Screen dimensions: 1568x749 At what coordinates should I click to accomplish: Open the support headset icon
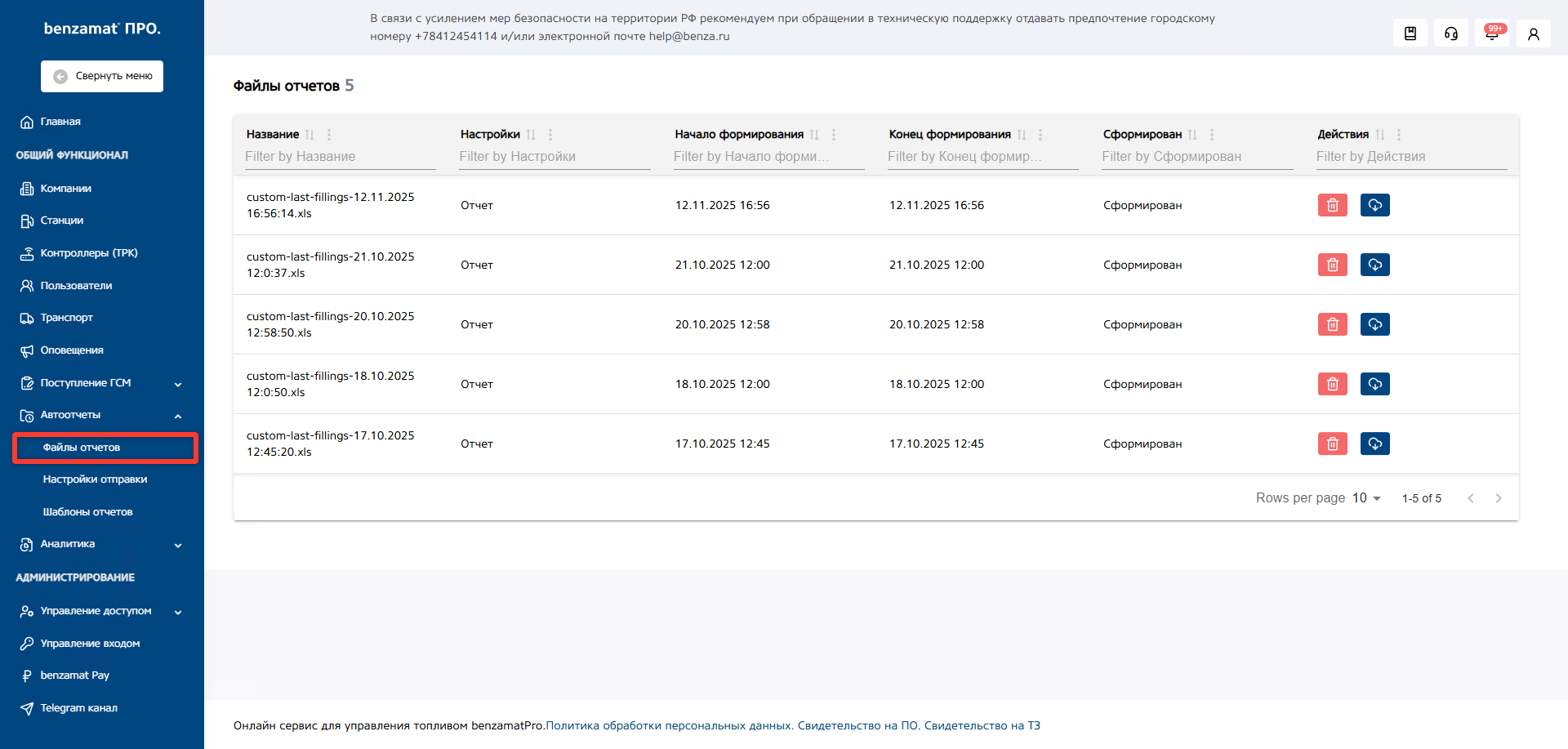(1450, 33)
